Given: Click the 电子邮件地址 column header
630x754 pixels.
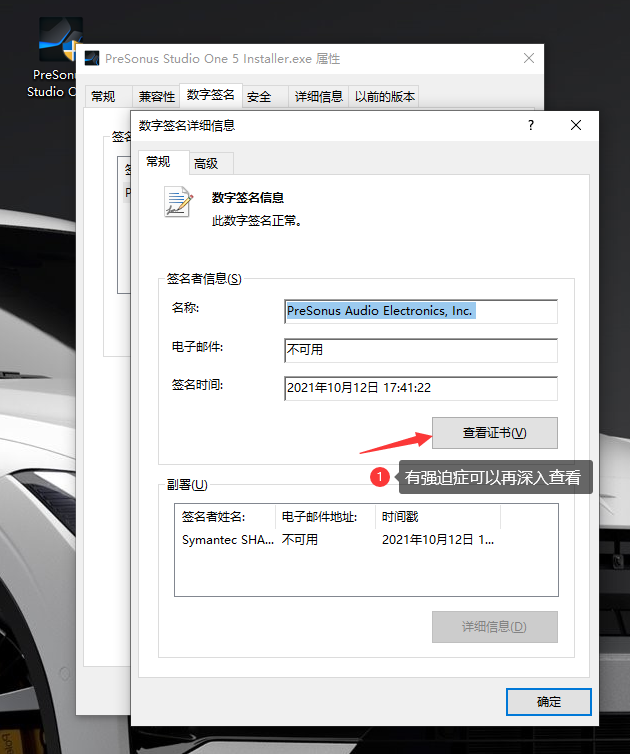Looking at the screenshot, I should [326, 517].
